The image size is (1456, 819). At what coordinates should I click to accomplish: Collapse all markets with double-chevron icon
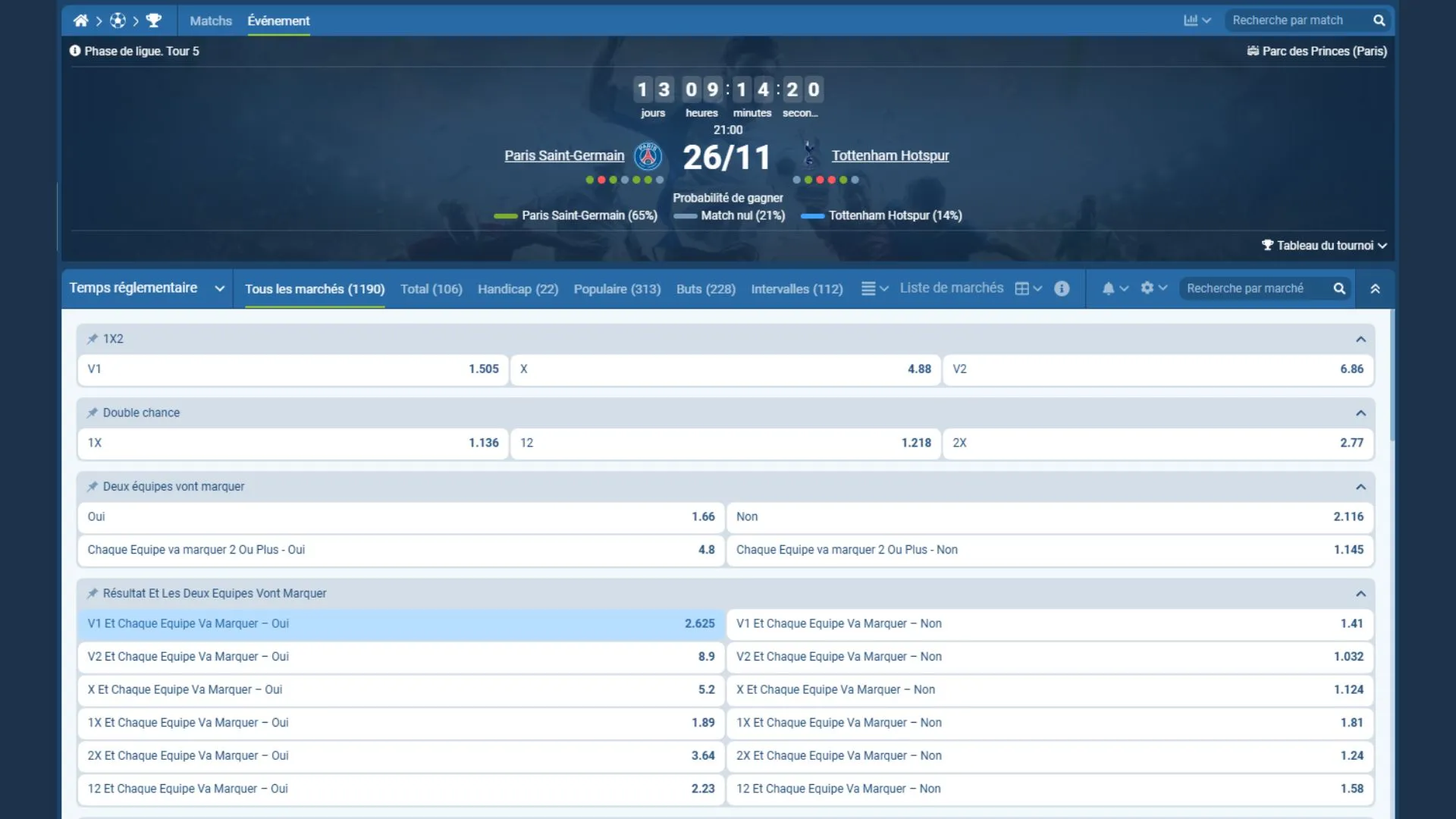1375,289
